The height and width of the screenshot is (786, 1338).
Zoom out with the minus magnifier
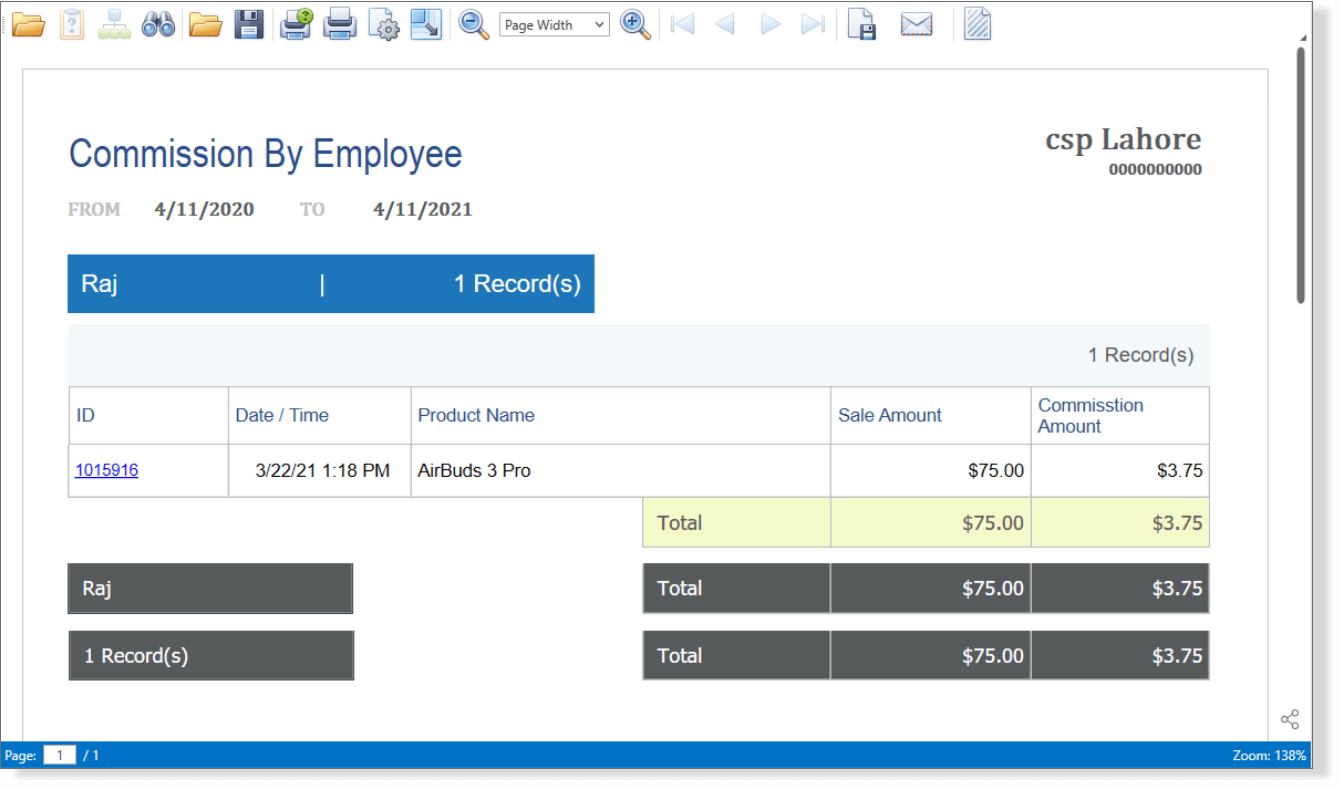[x=473, y=24]
